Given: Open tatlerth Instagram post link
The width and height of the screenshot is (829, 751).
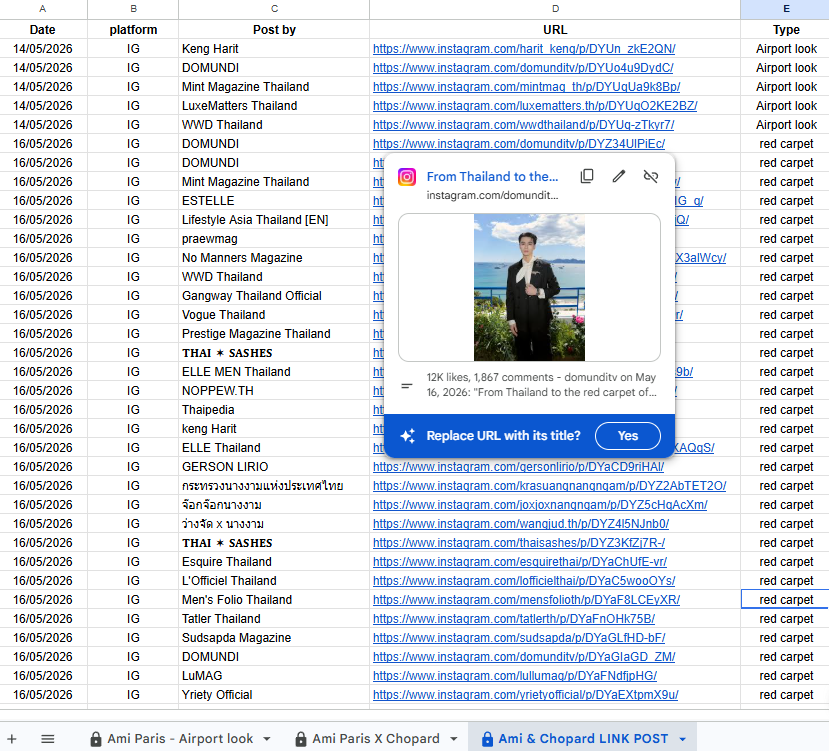Looking at the screenshot, I should pos(514,619).
